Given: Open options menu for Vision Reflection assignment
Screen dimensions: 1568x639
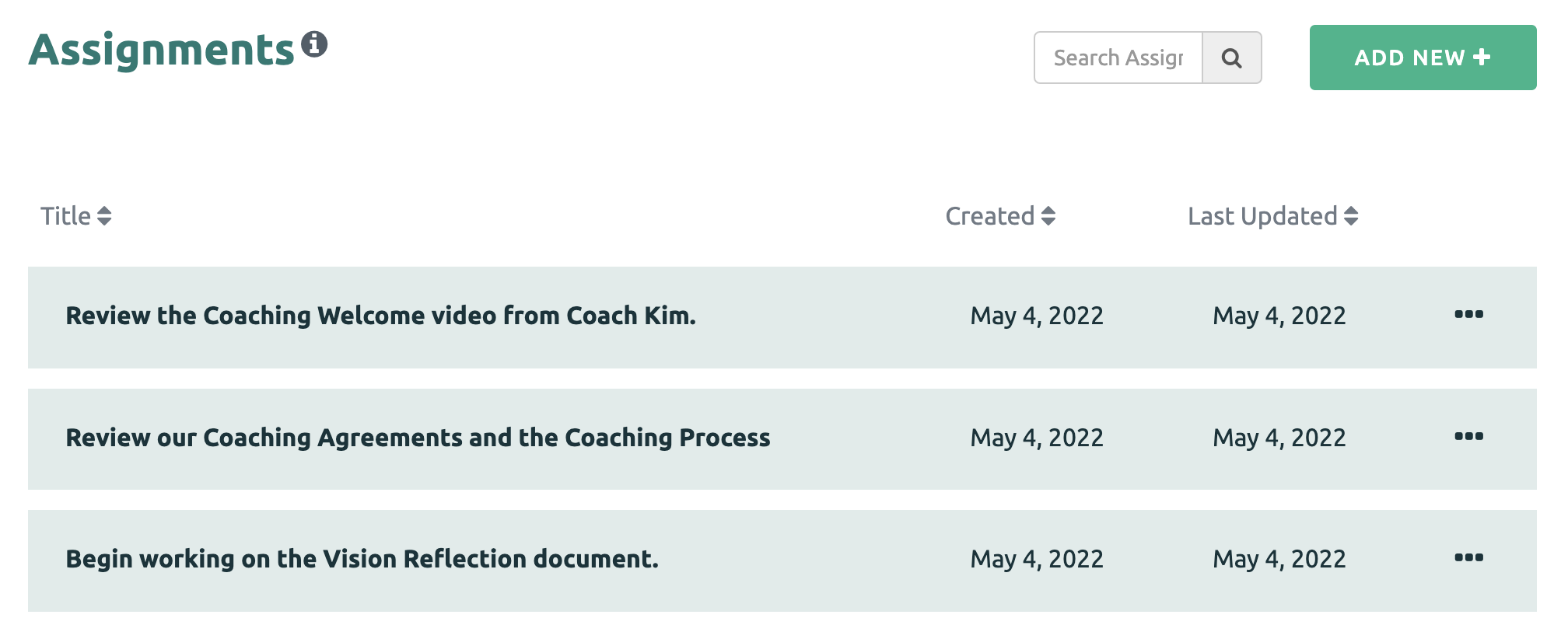Looking at the screenshot, I should 1468,557.
